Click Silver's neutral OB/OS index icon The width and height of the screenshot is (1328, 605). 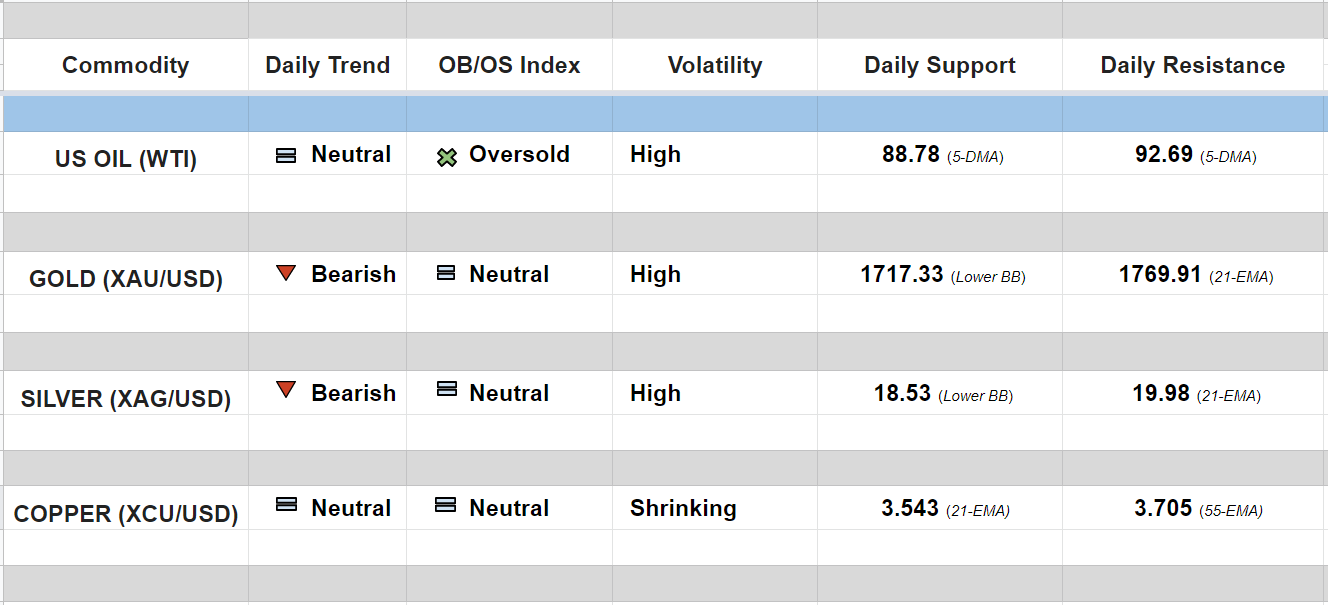(x=446, y=390)
